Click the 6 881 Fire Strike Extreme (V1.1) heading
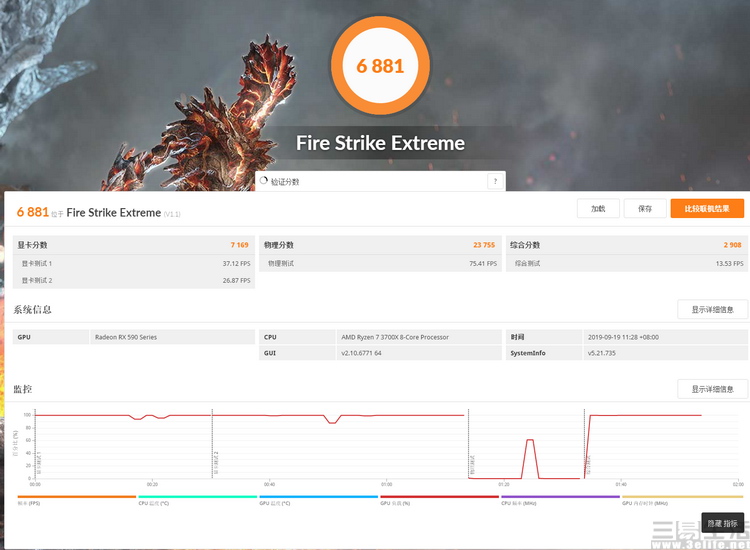Screen dimensions: 750x550 click(x=99, y=212)
